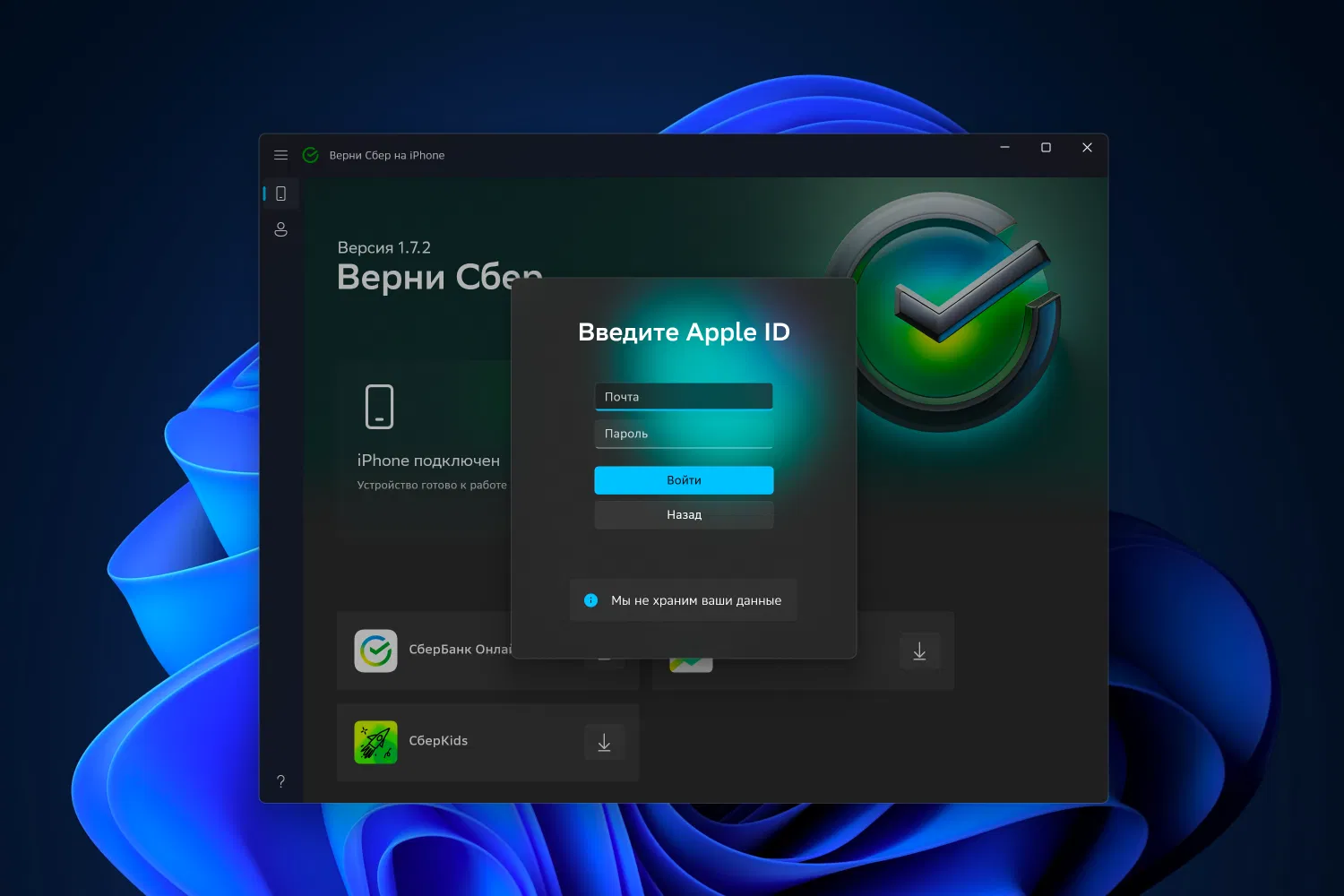Close the Верни Сбер window

pos(1087,148)
